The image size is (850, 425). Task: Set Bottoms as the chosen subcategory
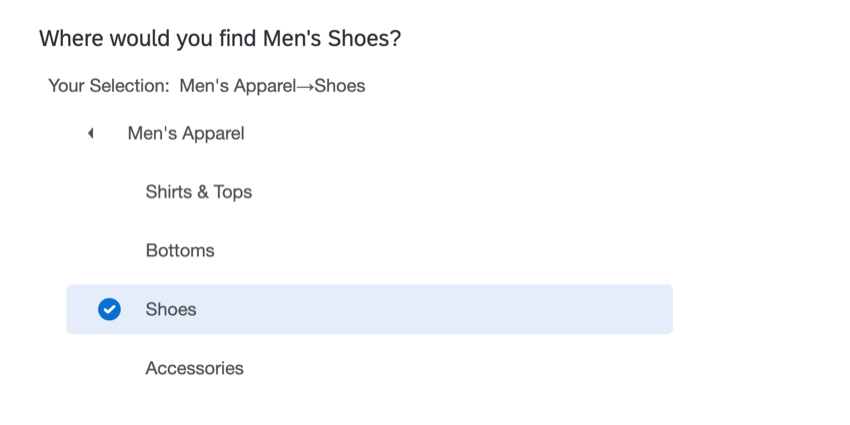[180, 251]
